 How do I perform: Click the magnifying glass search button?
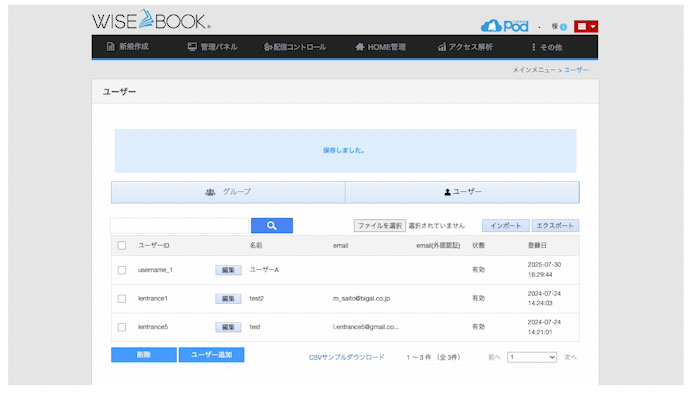tap(271, 226)
